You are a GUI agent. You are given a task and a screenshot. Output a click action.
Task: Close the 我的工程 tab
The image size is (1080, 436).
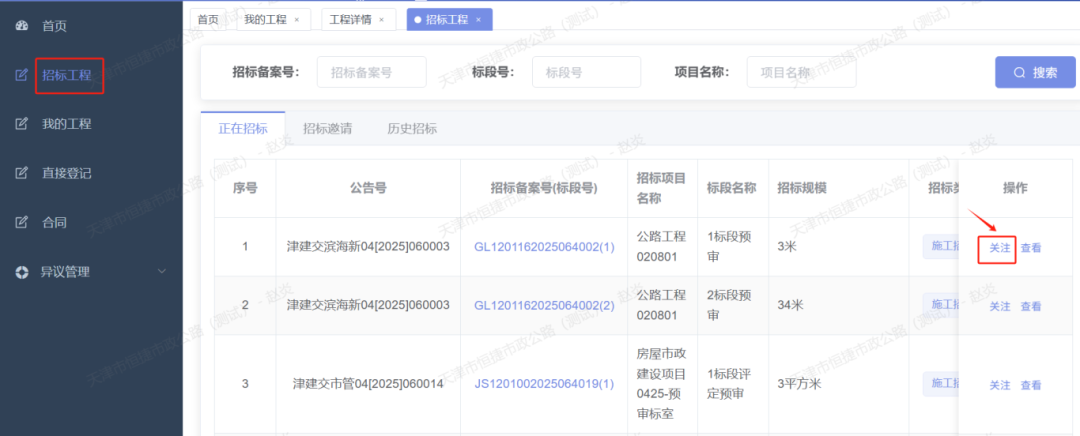pyautogui.click(x=297, y=20)
